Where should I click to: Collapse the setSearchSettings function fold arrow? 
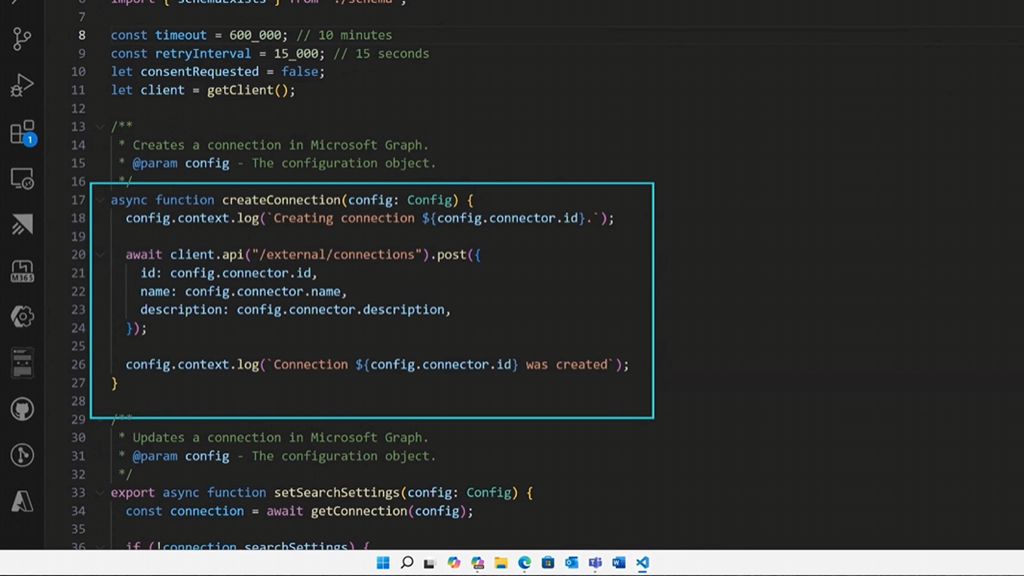[x=100, y=493]
